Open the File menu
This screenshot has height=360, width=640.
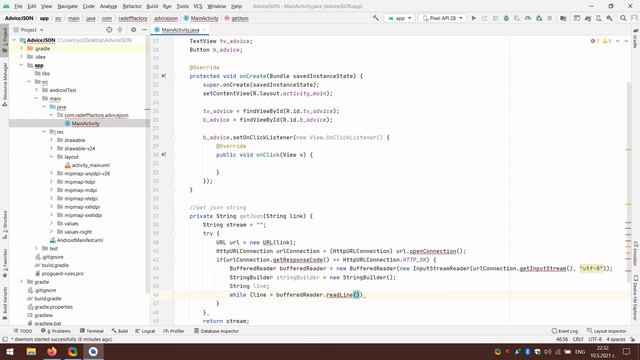18,6
